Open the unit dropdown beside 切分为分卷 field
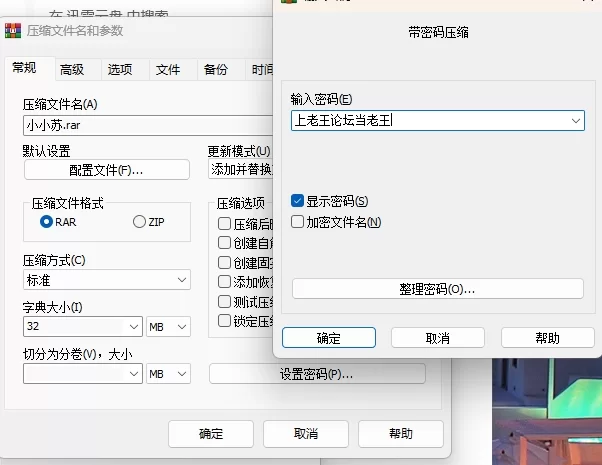Image resolution: width=602 pixels, height=465 pixels. [168, 374]
